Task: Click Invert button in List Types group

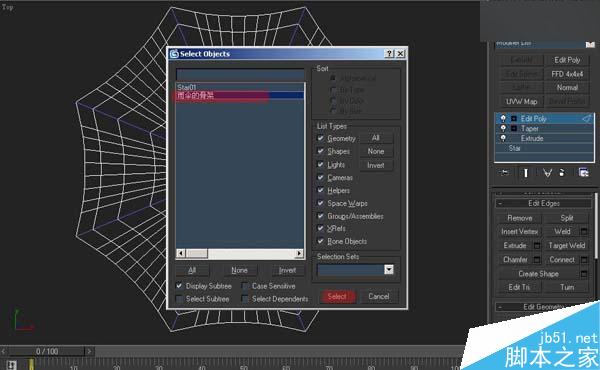Action: [375, 165]
